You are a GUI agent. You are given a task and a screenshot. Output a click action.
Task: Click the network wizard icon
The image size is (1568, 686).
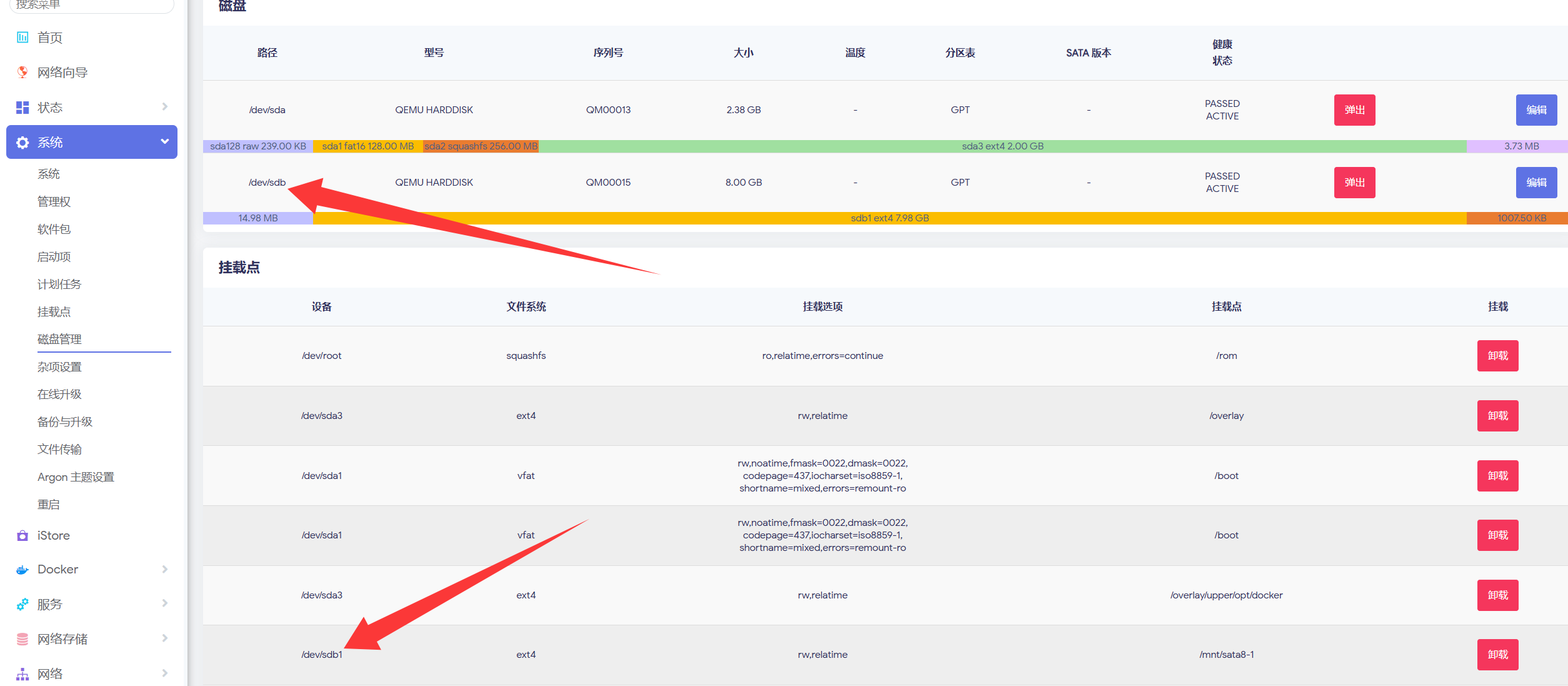click(x=22, y=73)
